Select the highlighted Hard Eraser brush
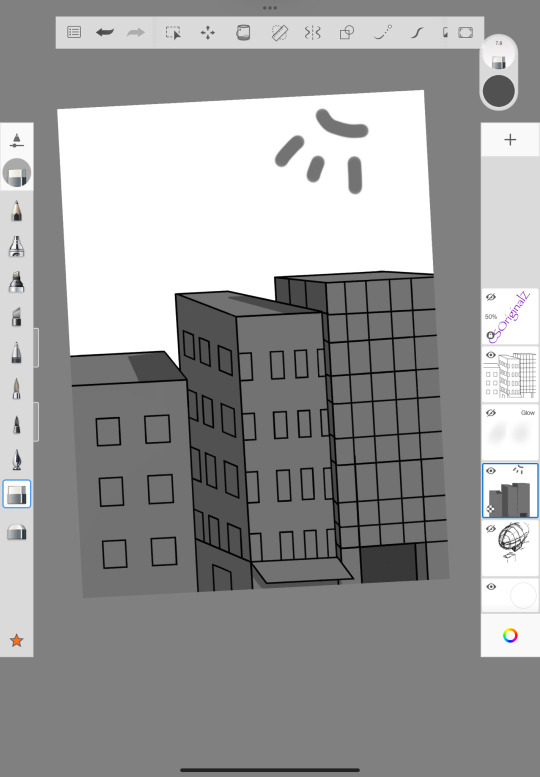Viewport: 540px width, 777px height. (17, 494)
